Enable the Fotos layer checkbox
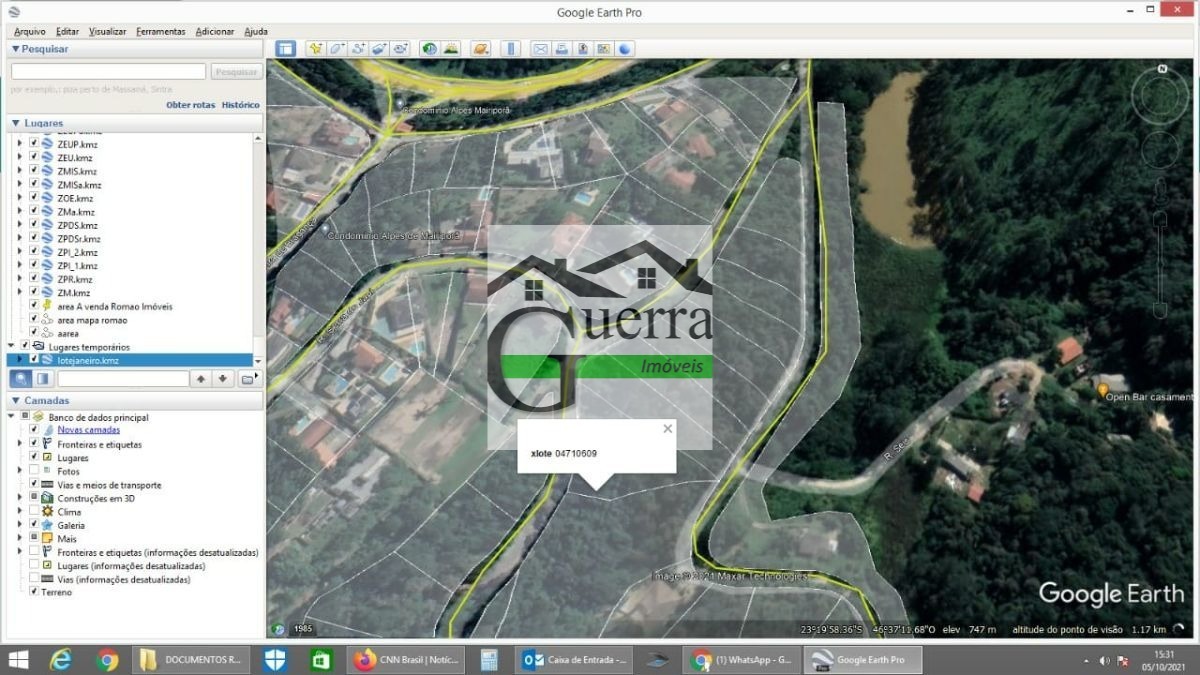The height and width of the screenshot is (675, 1200). coord(34,471)
